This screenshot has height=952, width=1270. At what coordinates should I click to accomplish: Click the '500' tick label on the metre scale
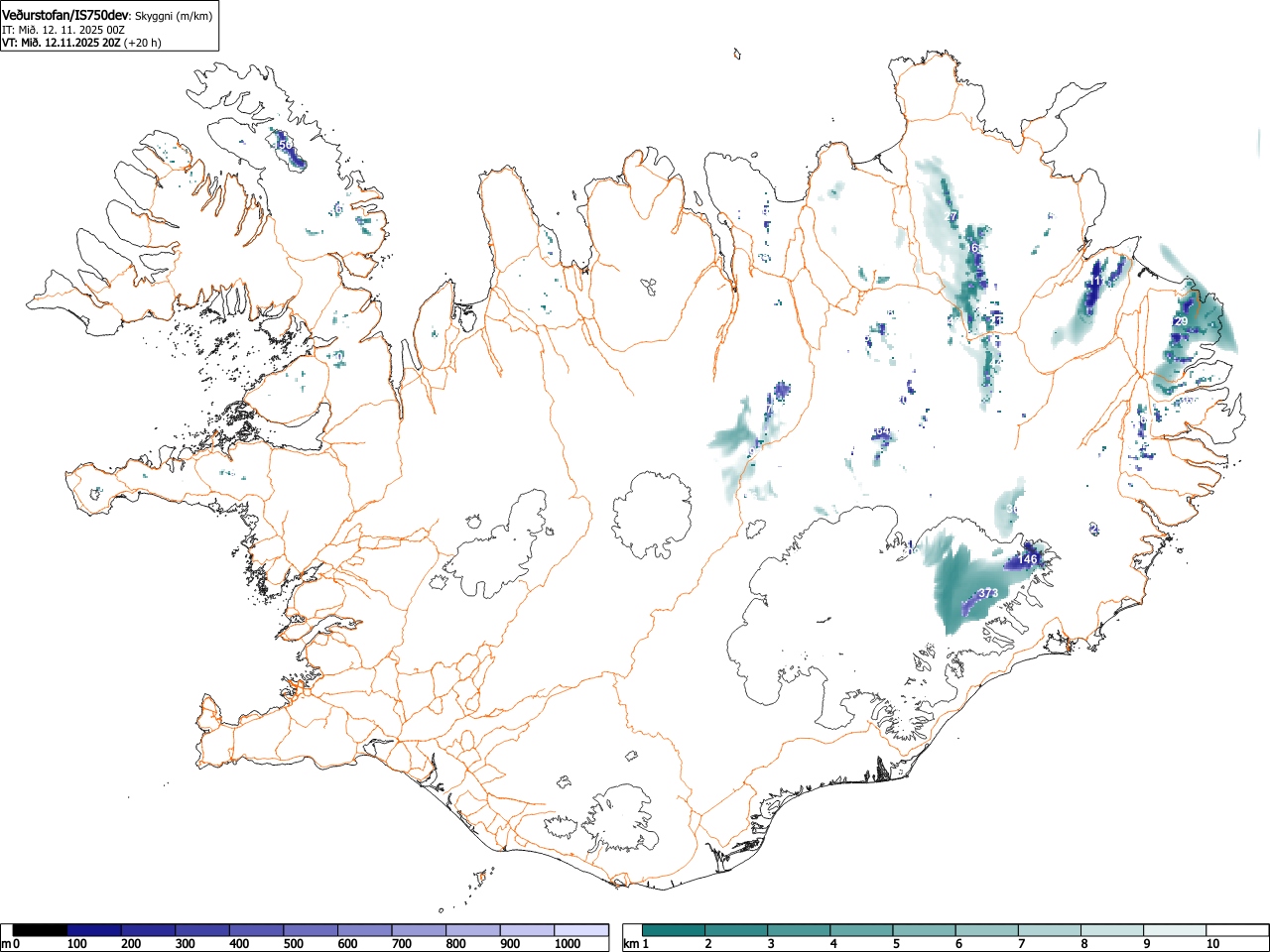point(293,944)
